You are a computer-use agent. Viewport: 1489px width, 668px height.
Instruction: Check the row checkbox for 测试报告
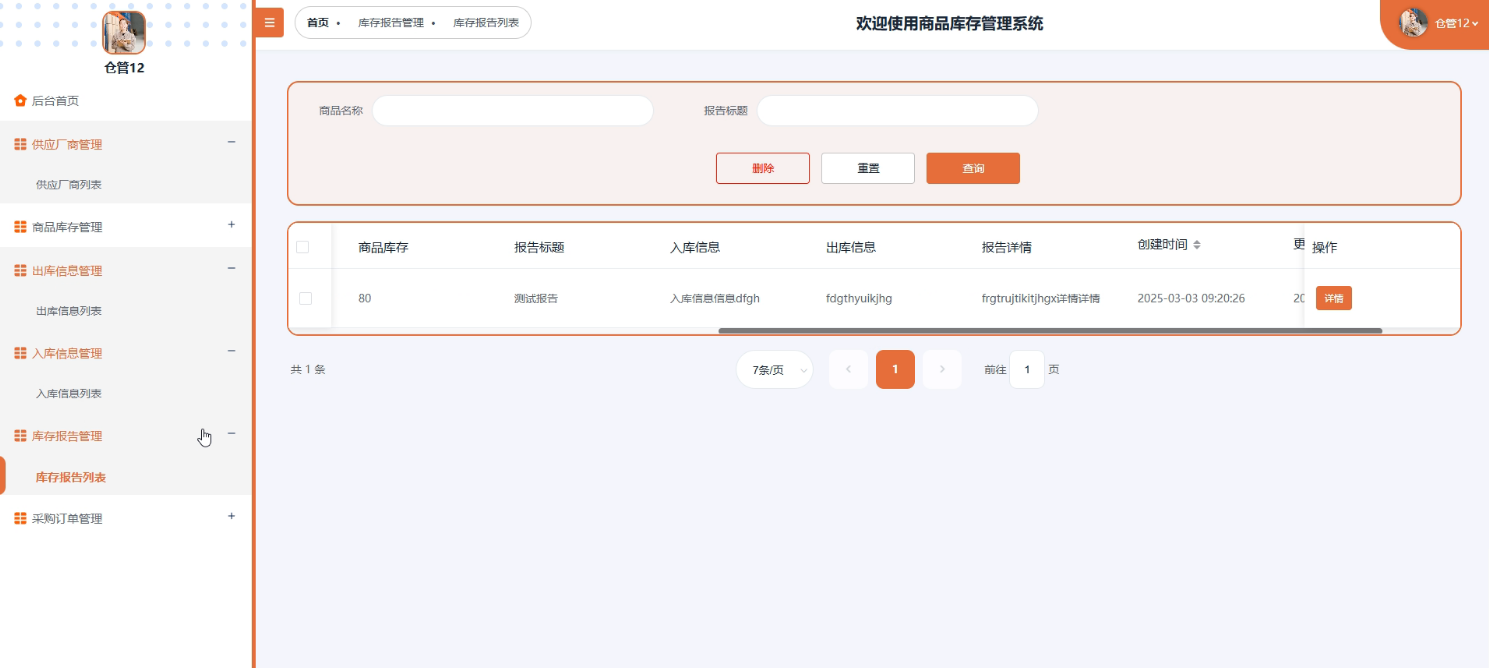tap(306, 298)
